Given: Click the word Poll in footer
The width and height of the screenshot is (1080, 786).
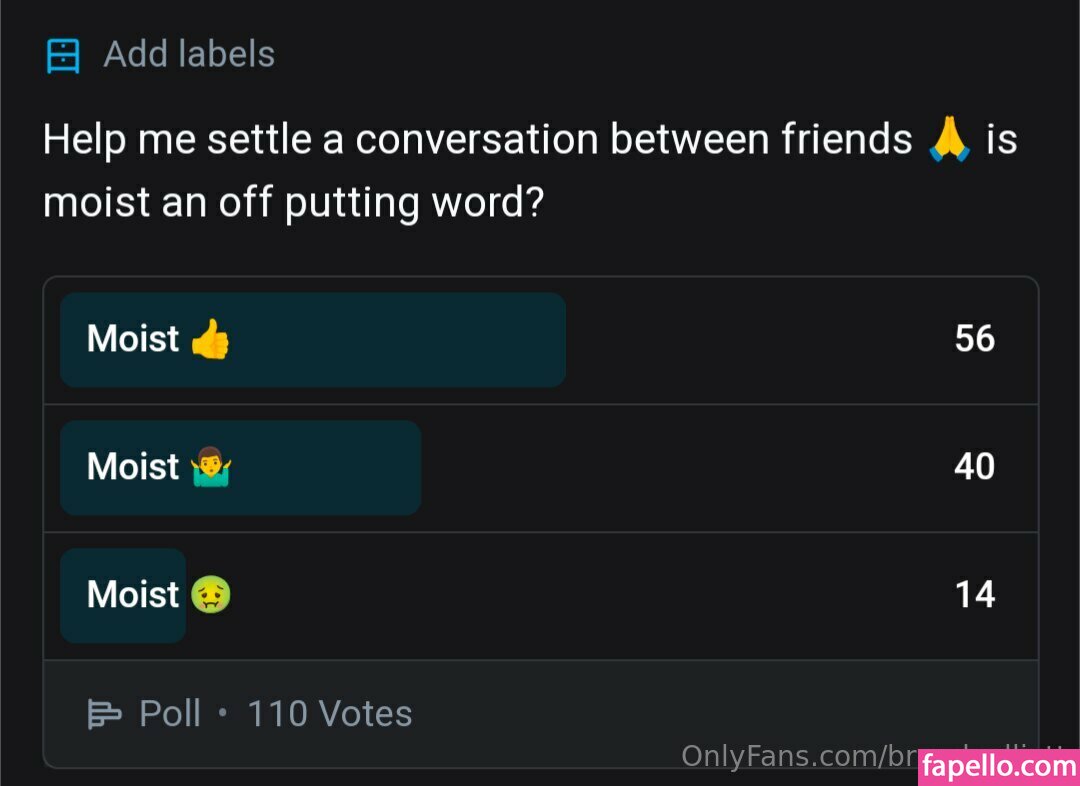Looking at the screenshot, I should coord(170,714).
